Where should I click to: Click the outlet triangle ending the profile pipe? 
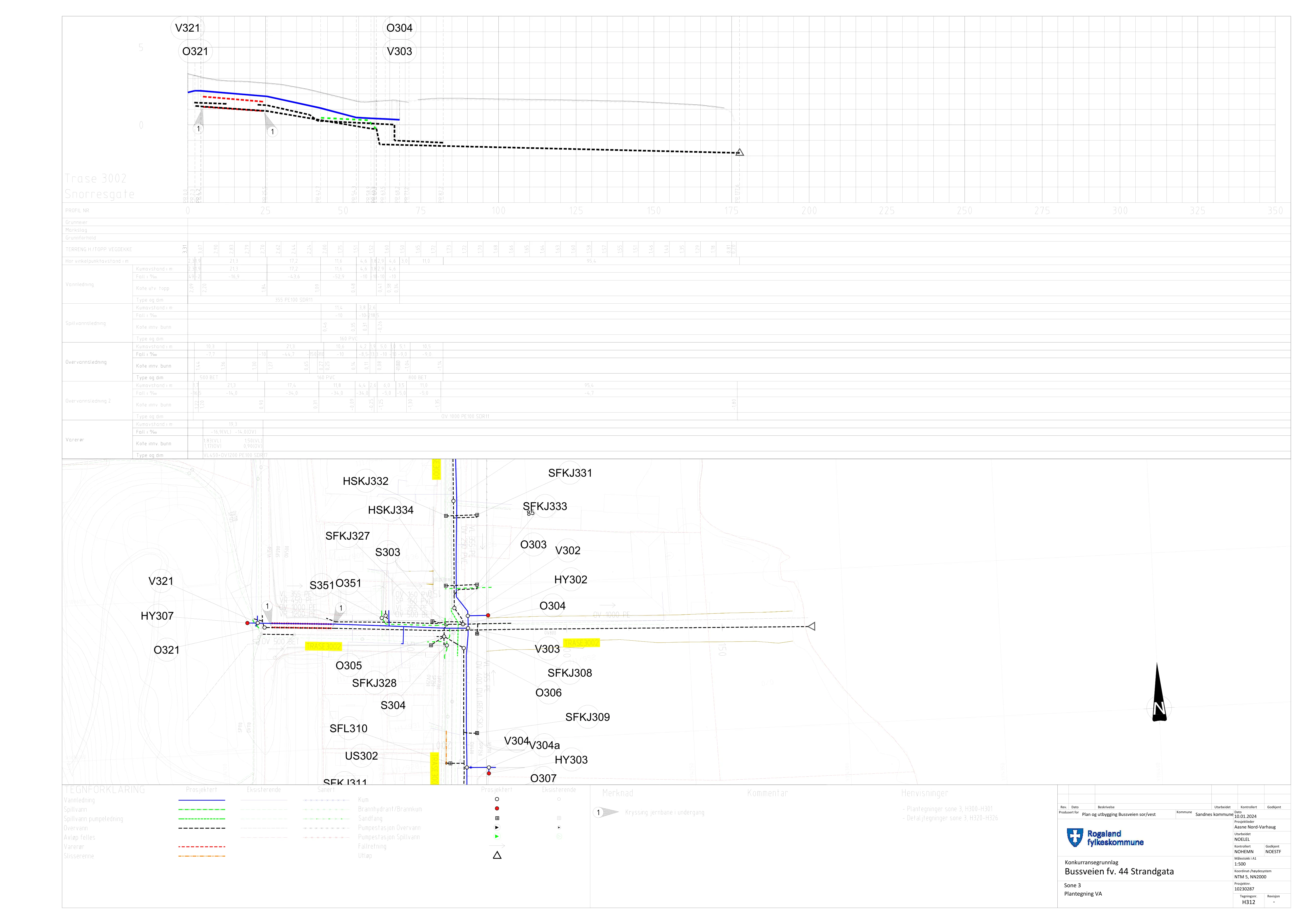(739, 152)
